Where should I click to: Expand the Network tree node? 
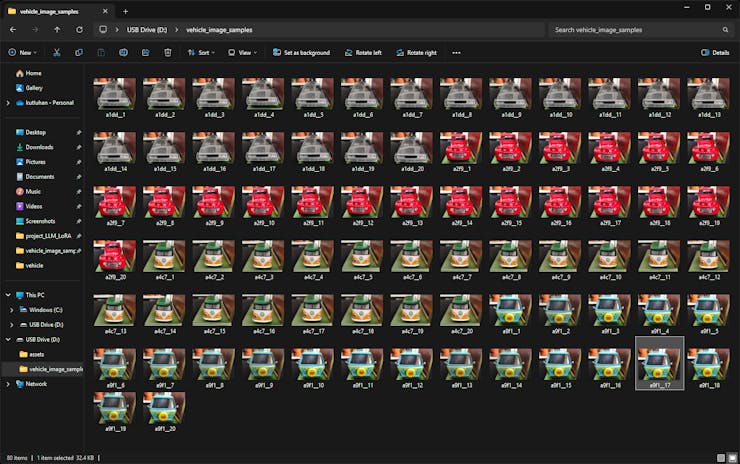pyautogui.click(x=8, y=383)
